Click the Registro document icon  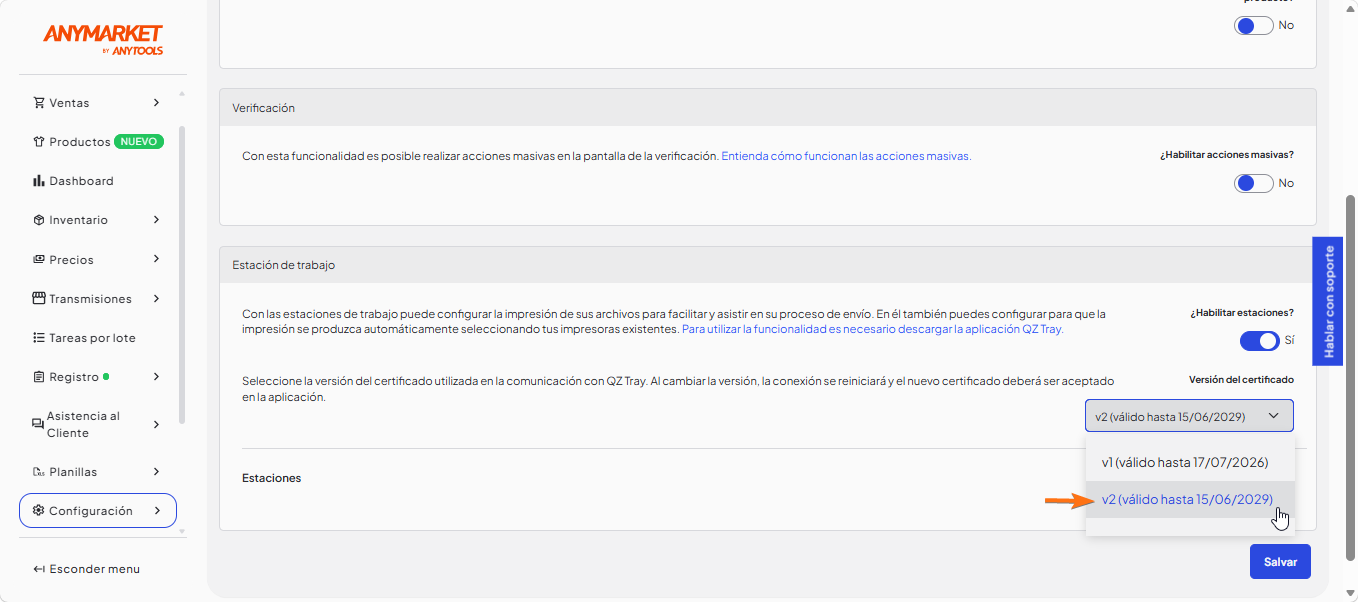[39, 377]
